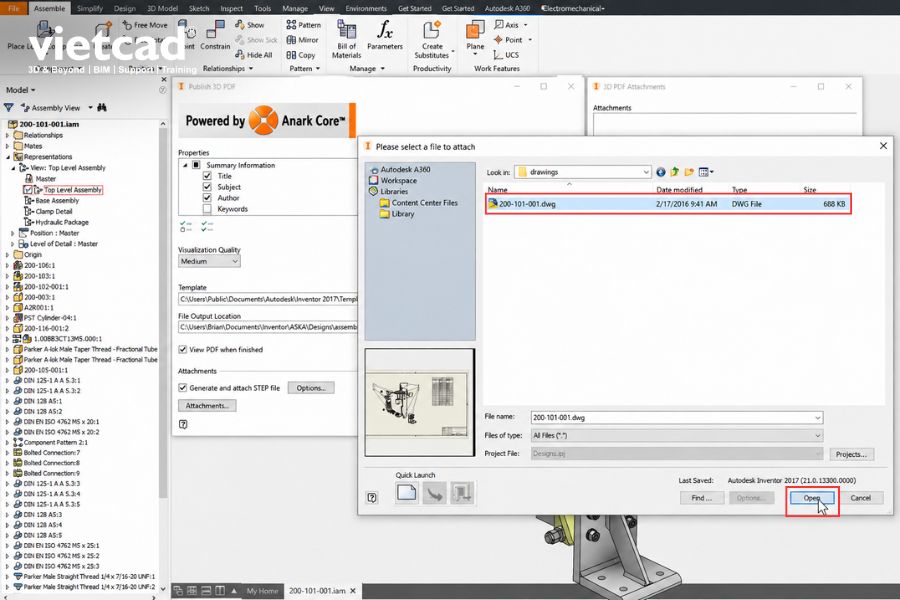Toggle the Title property checkbox
The height and width of the screenshot is (600, 900).
pos(207,176)
